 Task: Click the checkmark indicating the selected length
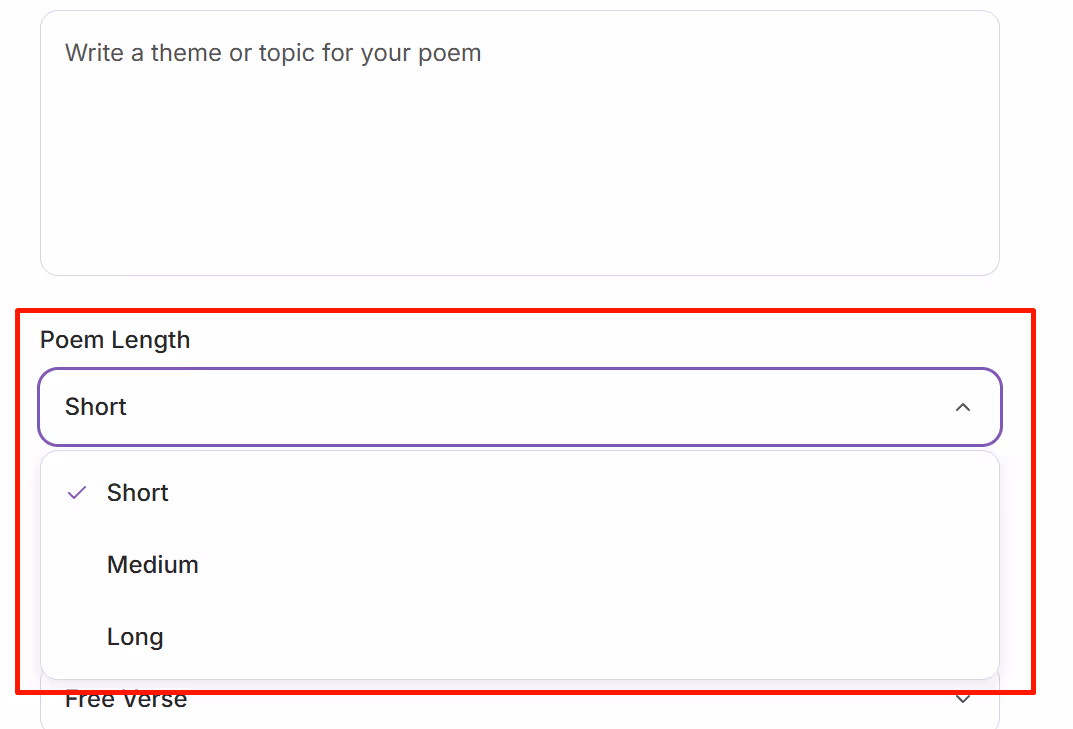pos(76,492)
